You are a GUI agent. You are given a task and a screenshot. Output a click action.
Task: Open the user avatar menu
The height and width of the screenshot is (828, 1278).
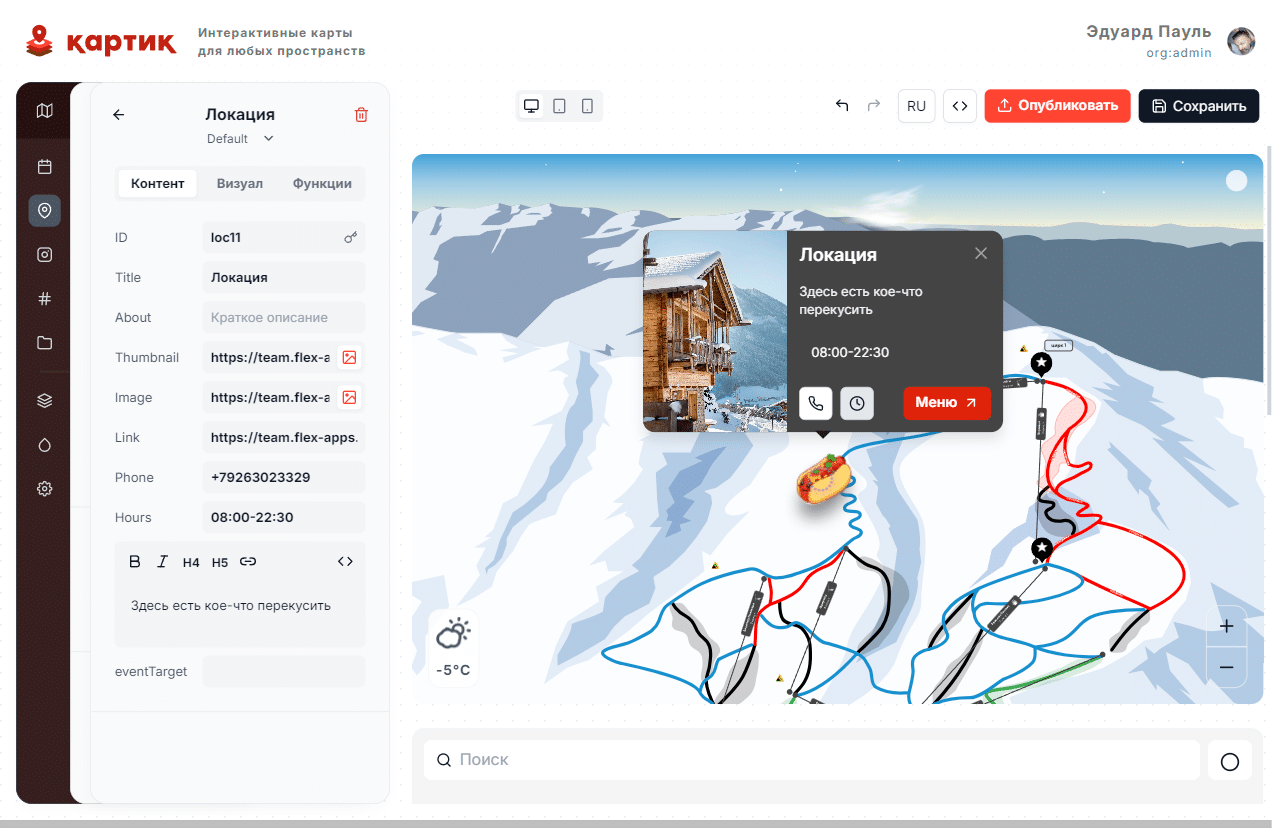click(1241, 41)
